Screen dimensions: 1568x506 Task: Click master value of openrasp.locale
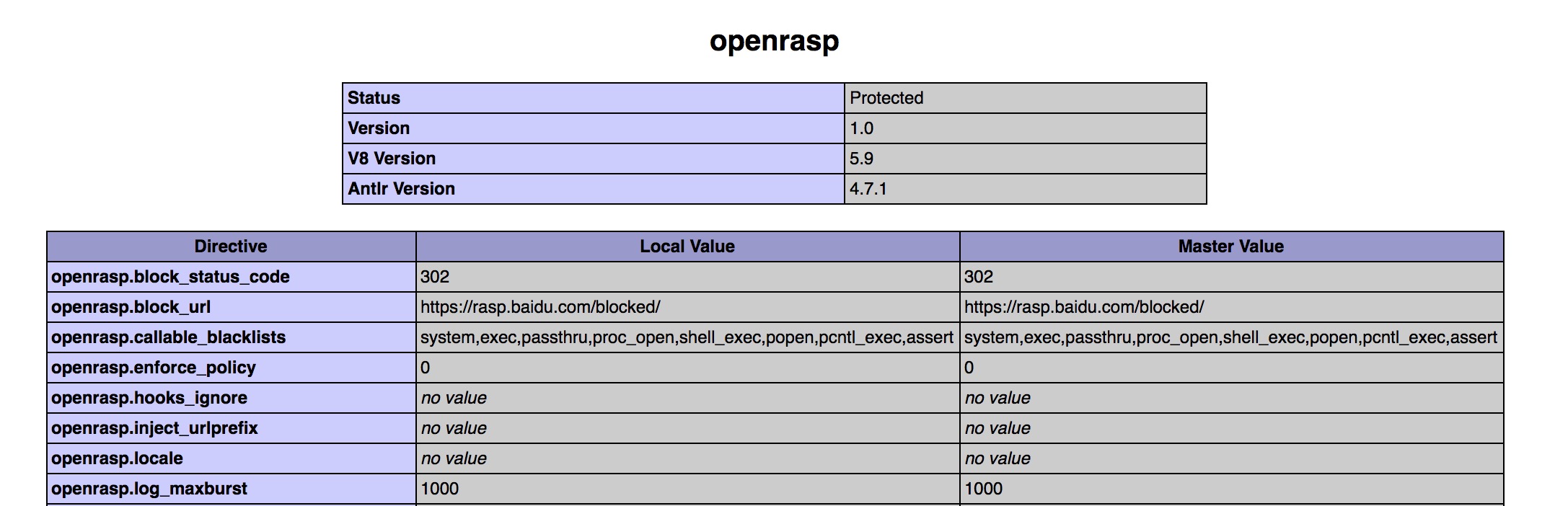coord(997,458)
